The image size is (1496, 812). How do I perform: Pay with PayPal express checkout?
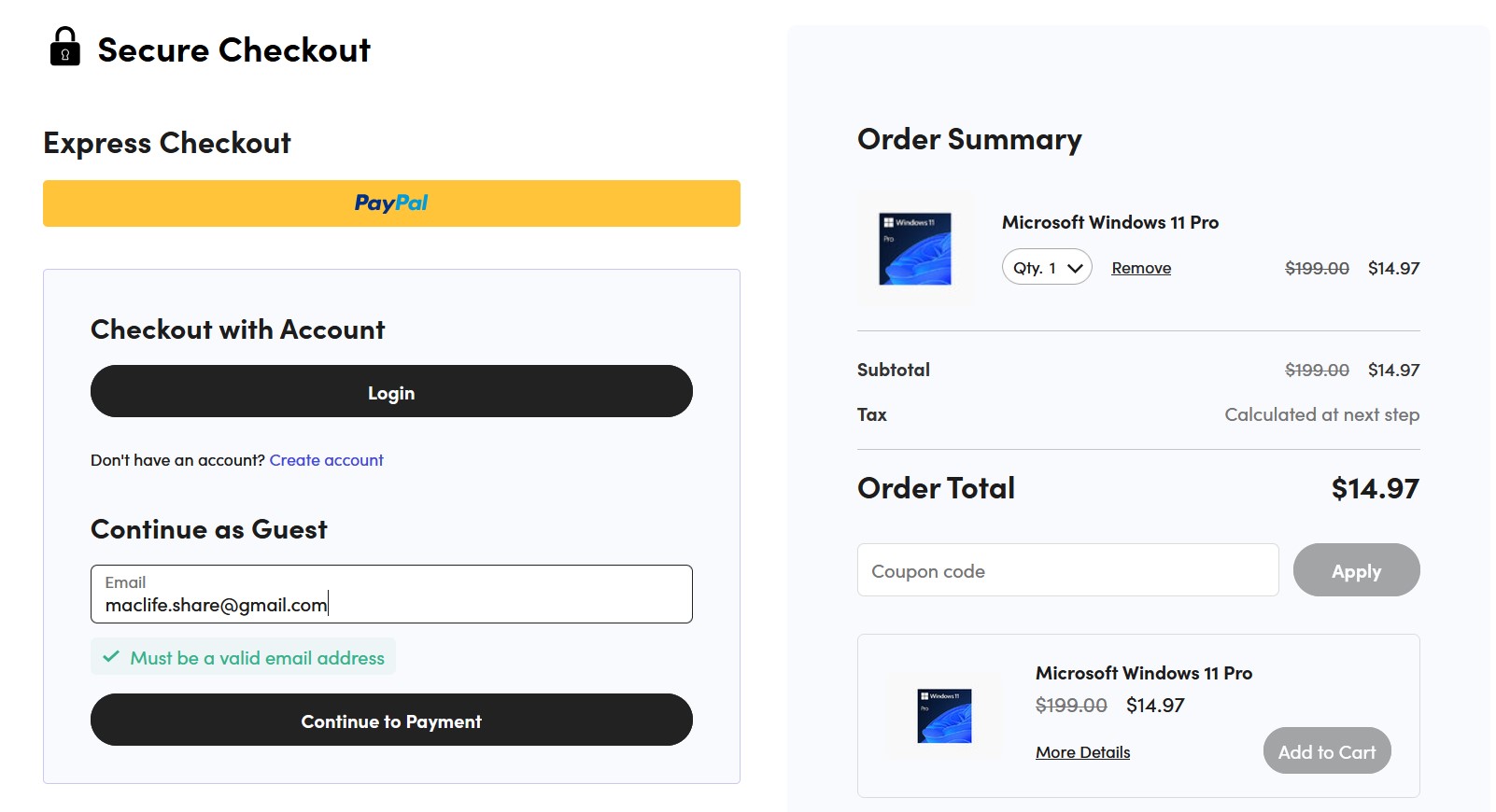(x=391, y=203)
